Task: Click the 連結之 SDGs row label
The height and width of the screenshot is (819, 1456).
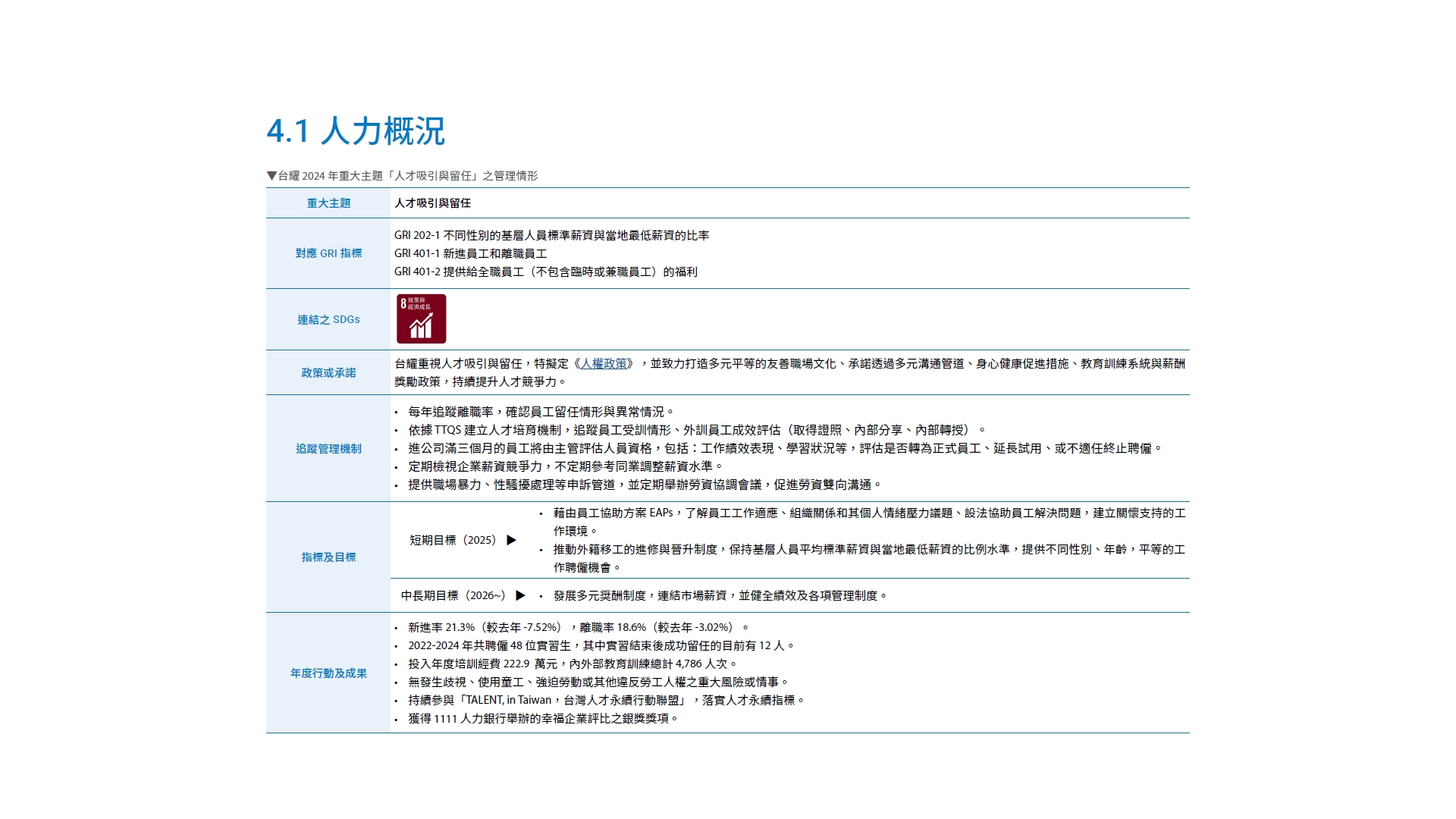Action: pyautogui.click(x=328, y=320)
